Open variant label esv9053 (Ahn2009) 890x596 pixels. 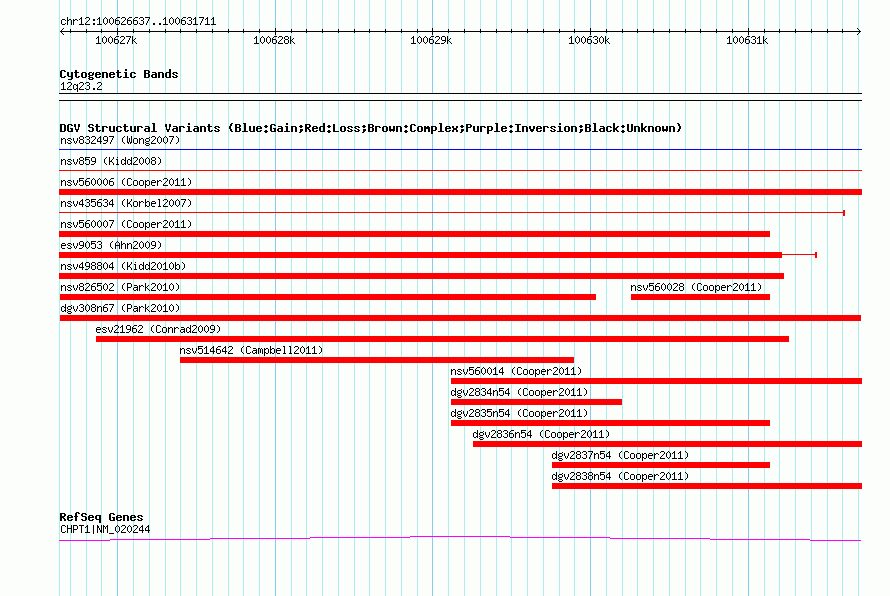[111, 245]
